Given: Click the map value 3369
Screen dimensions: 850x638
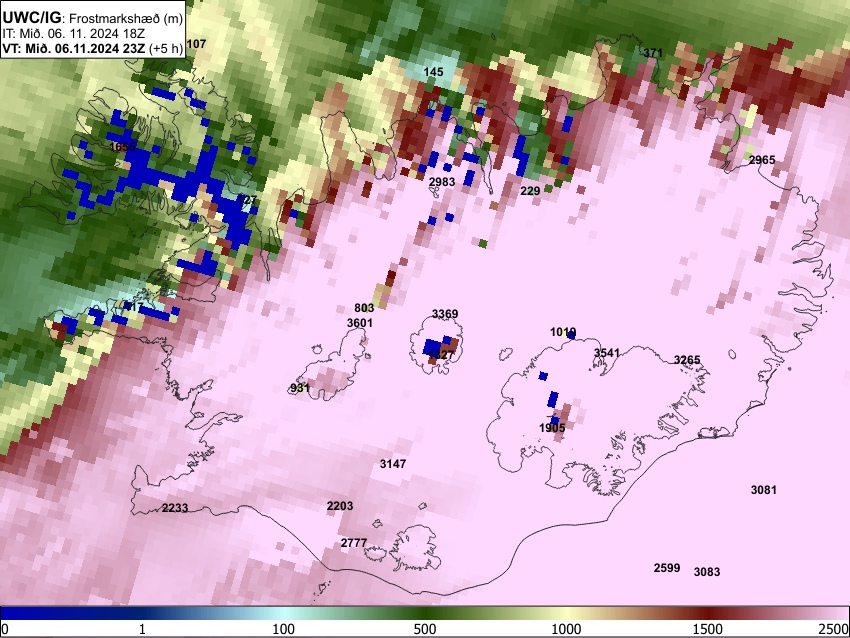Looking at the screenshot, I should (445, 314).
